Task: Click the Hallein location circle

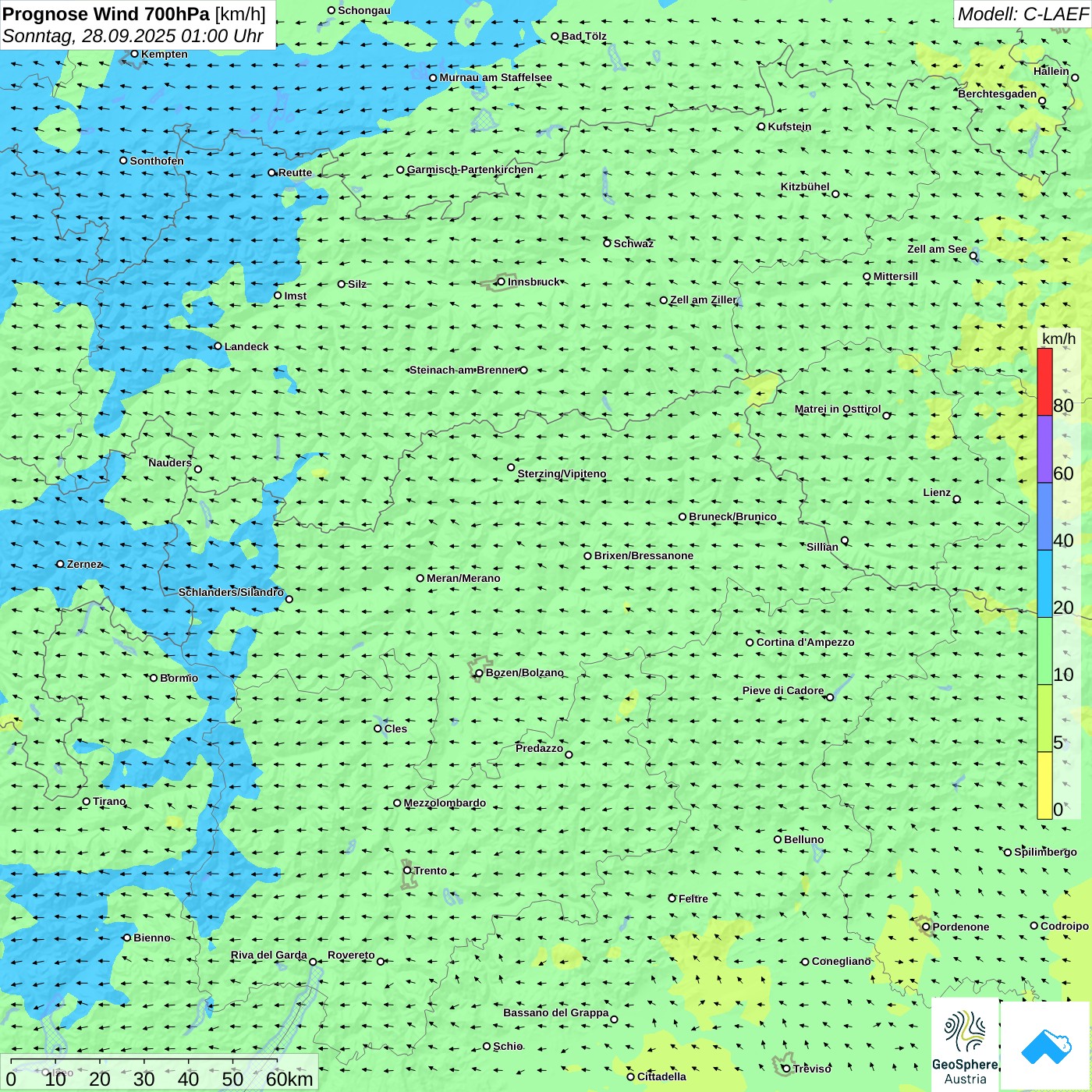Action: tap(1075, 77)
